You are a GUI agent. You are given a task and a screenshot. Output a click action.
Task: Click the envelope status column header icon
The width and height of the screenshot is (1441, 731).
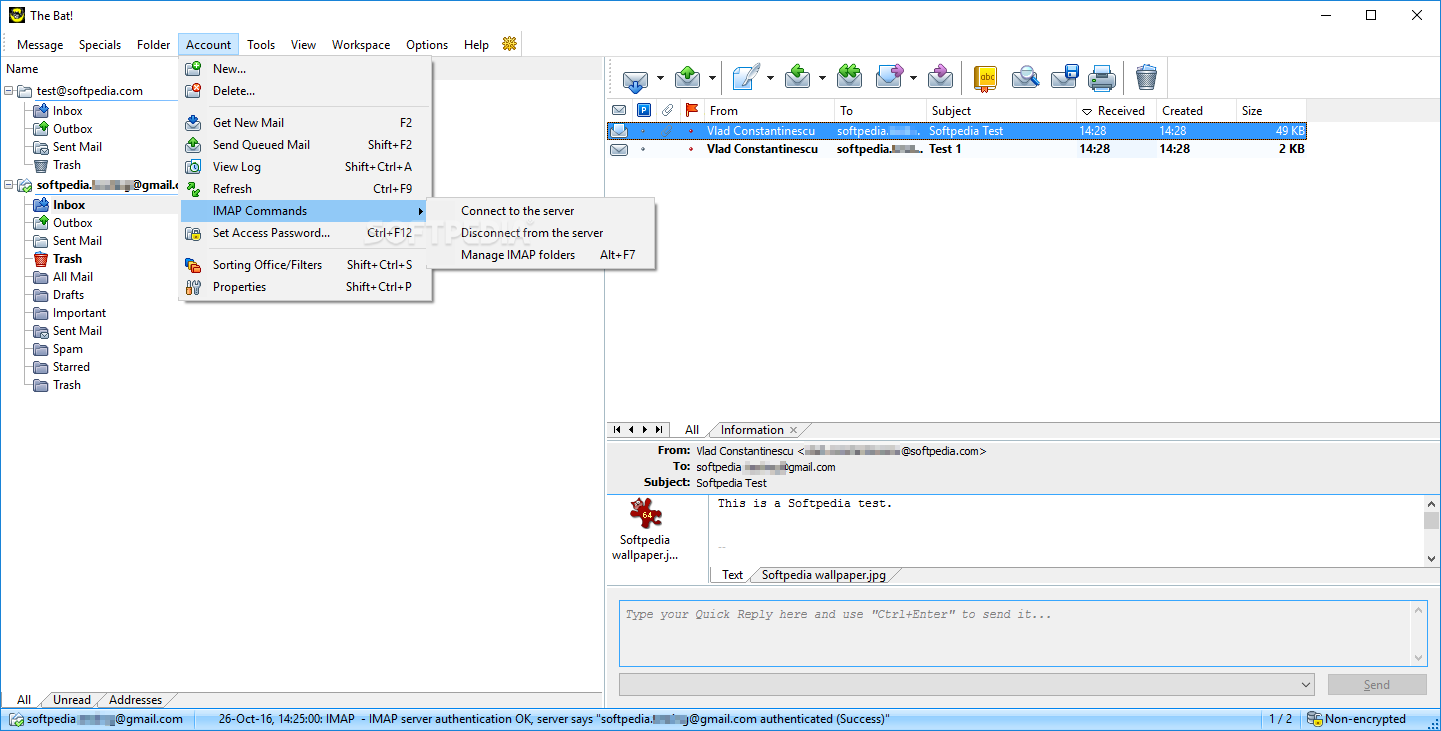pos(619,110)
